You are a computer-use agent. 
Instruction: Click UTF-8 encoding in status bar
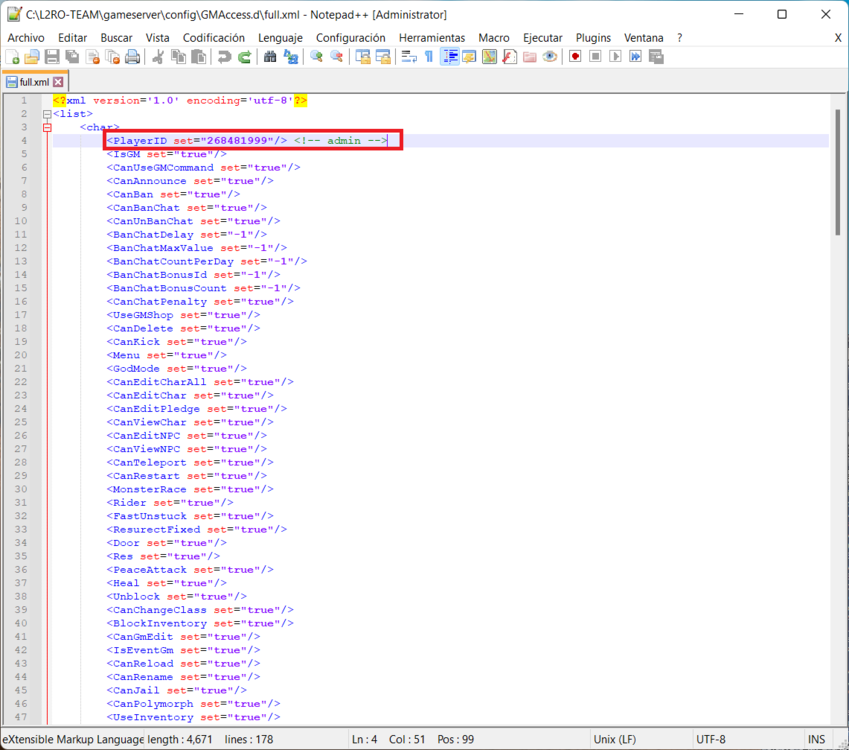[x=711, y=740]
